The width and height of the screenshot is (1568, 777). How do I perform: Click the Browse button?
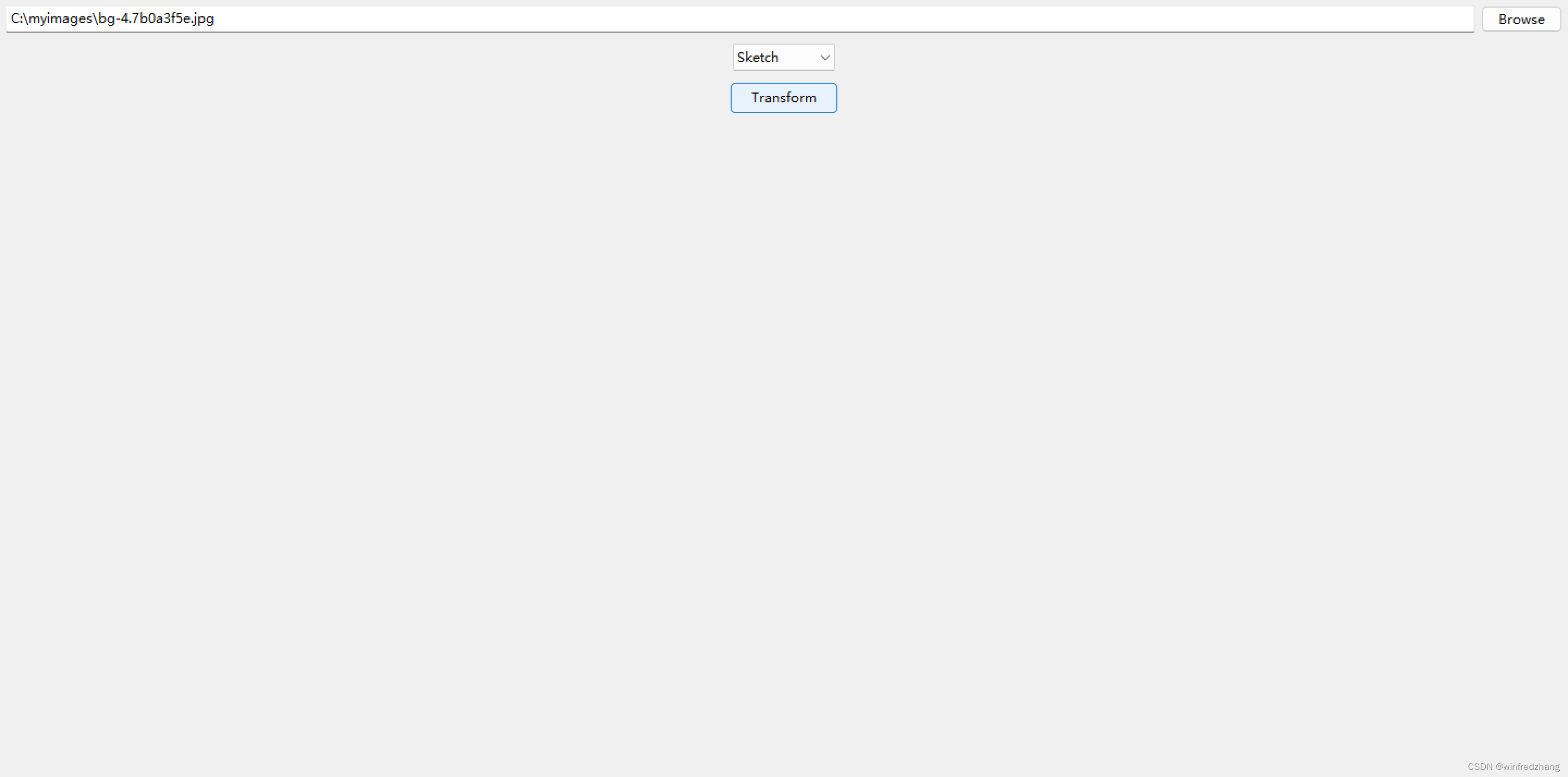[1521, 20]
